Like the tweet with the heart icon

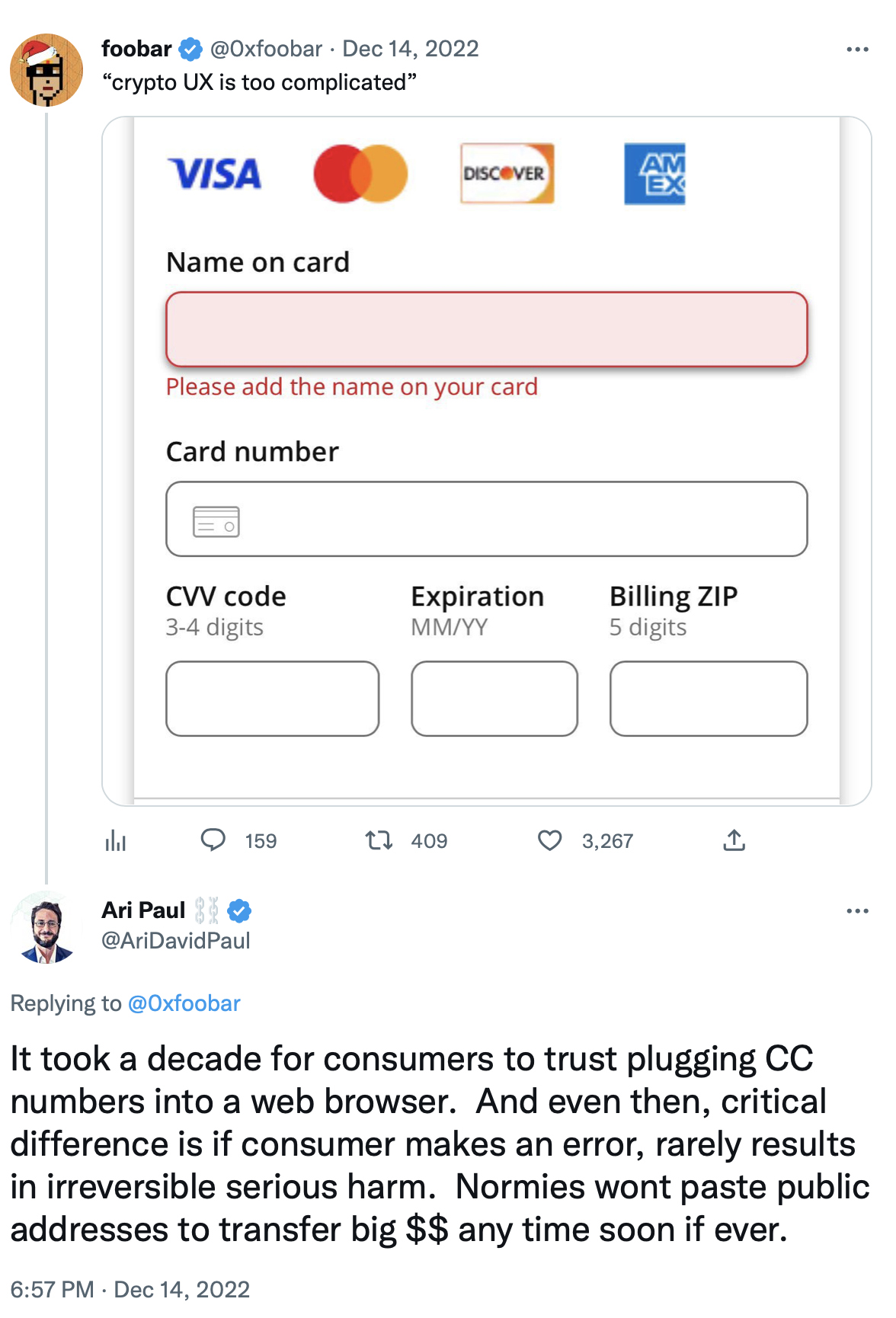549,840
